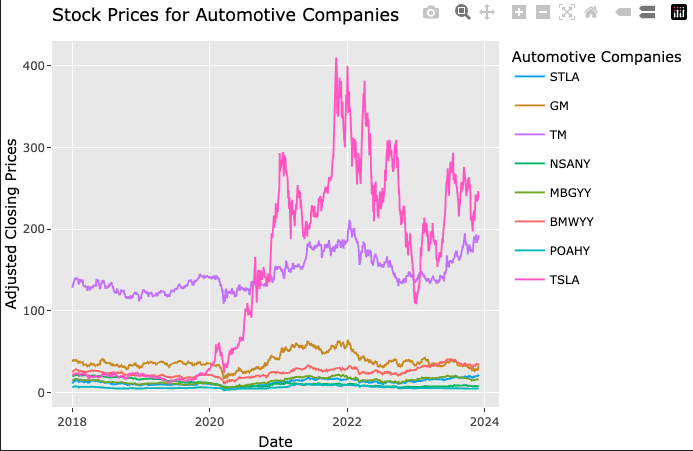Toggle NSANY legend entry
The width and height of the screenshot is (693, 451).
tap(552, 164)
